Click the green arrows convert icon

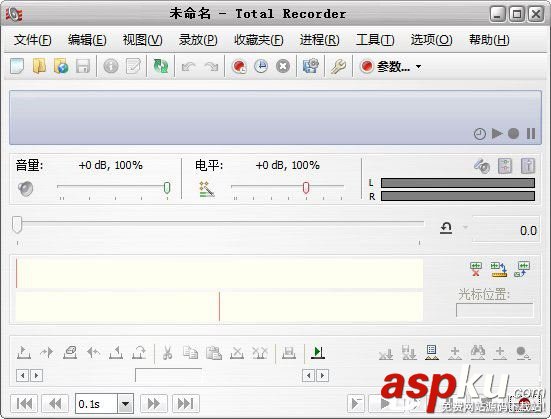tap(161, 66)
